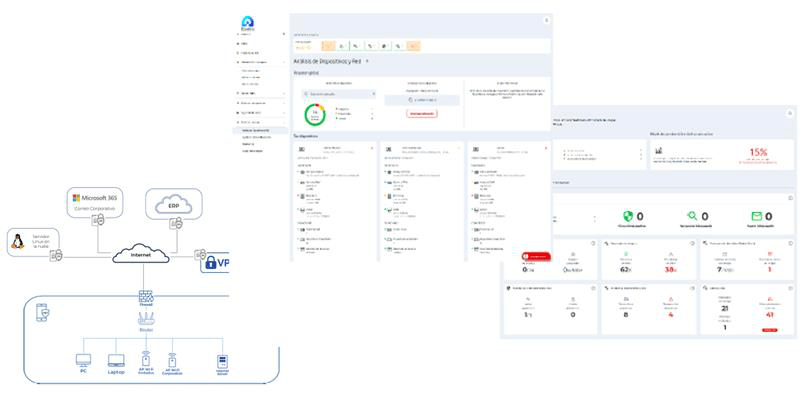Select the mobile phone with shield icon
The height and width of the screenshot is (393, 800).
coord(42,312)
